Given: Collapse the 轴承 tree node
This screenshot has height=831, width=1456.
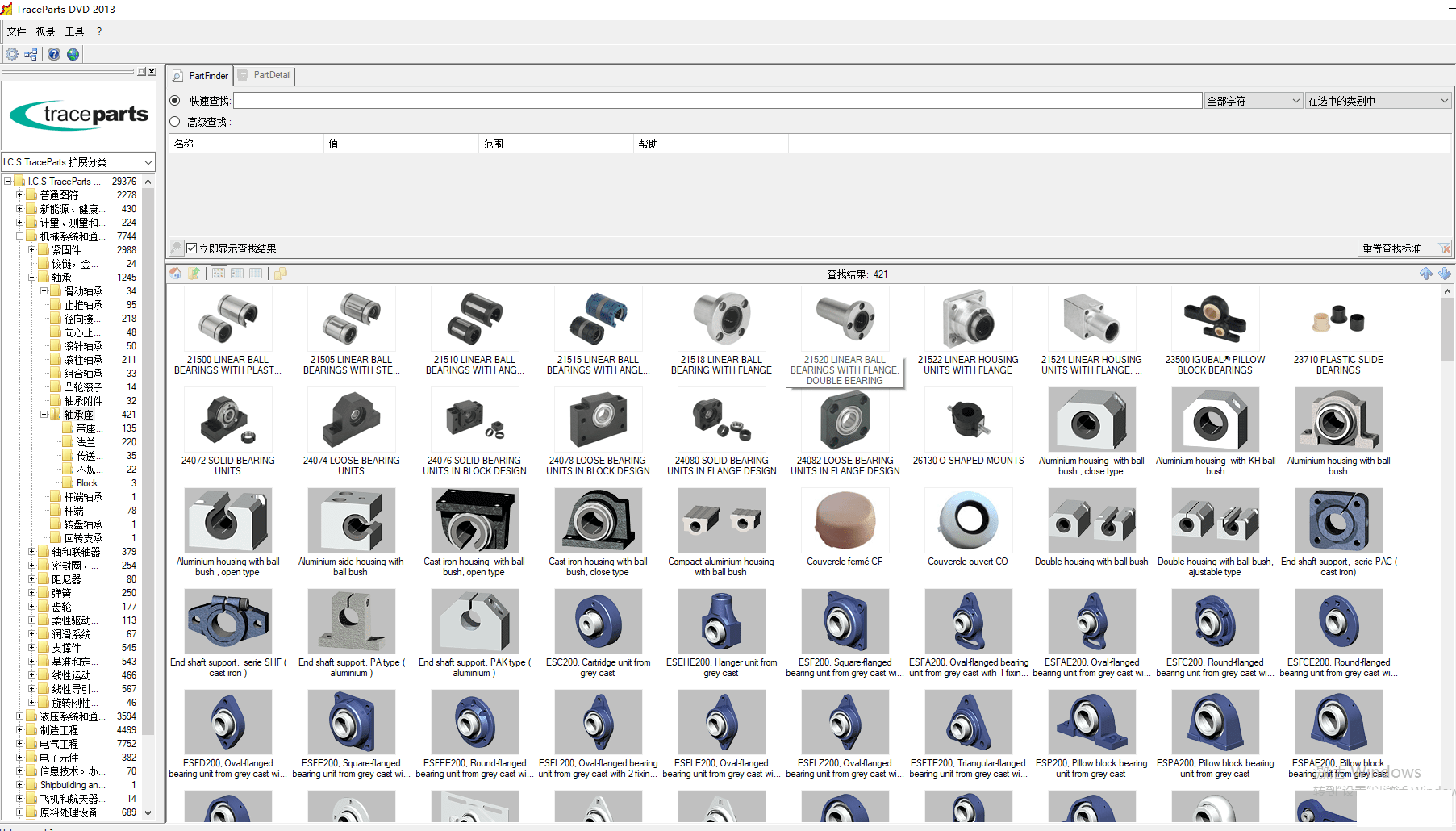Looking at the screenshot, I should (32, 278).
